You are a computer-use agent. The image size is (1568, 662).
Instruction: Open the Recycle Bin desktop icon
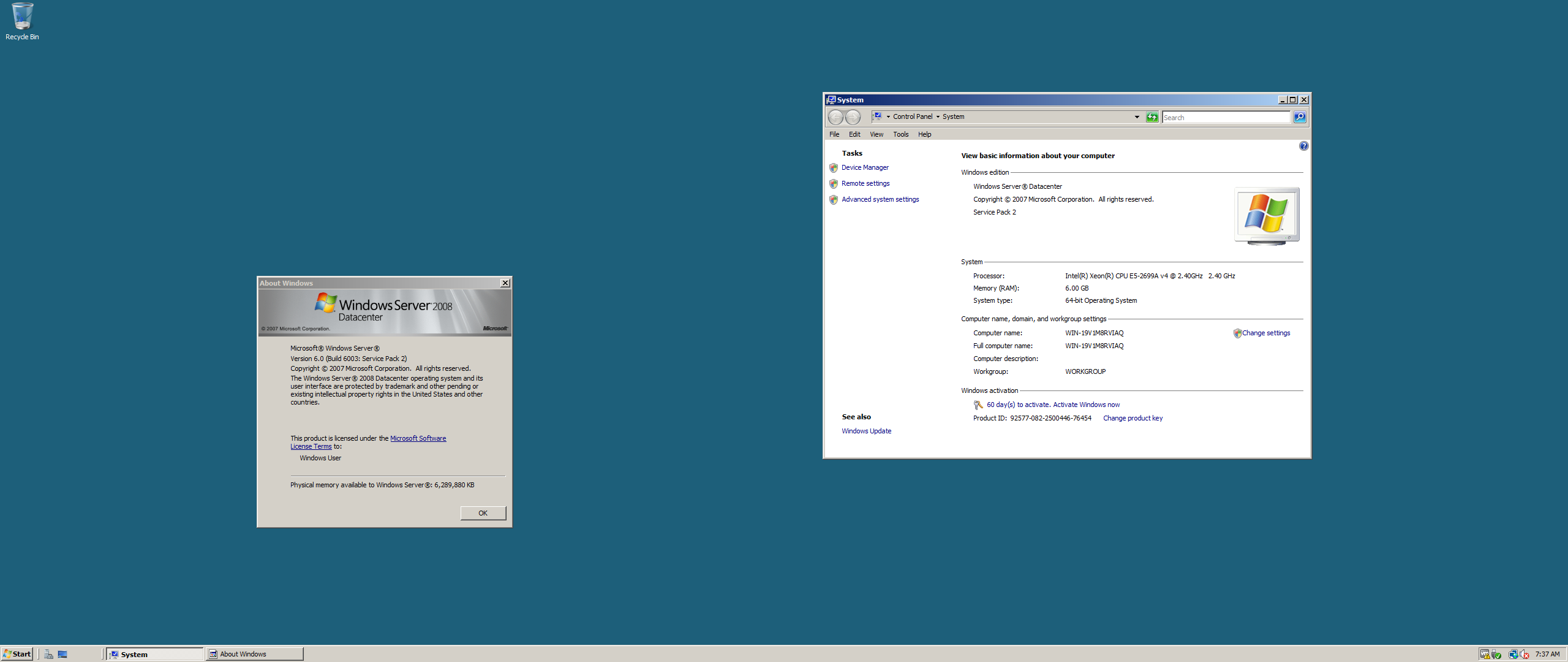pyautogui.click(x=22, y=21)
